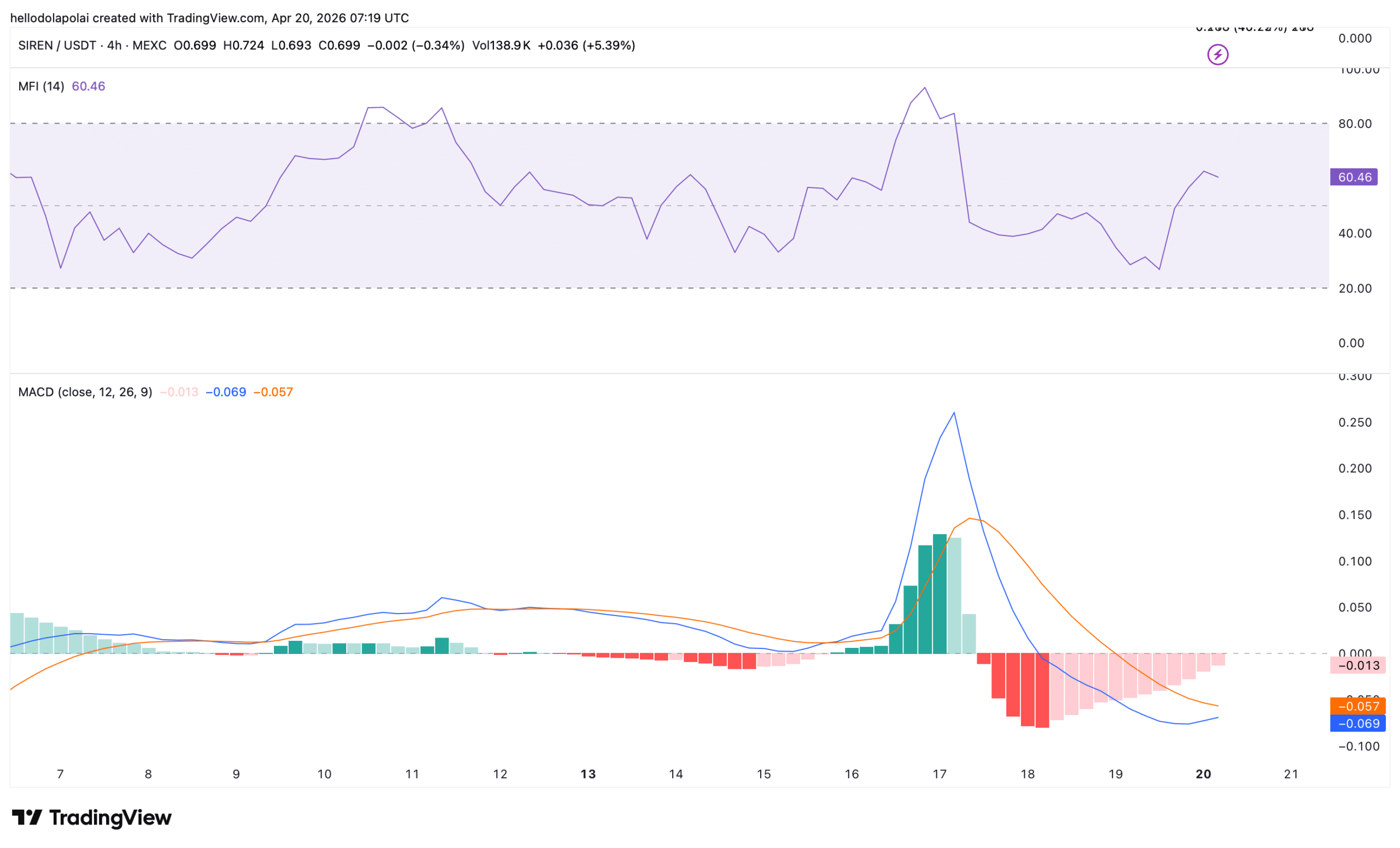Click the pink -0.013 histogram legend value
This screenshot has height=848, width=1400.
point(179,392)
